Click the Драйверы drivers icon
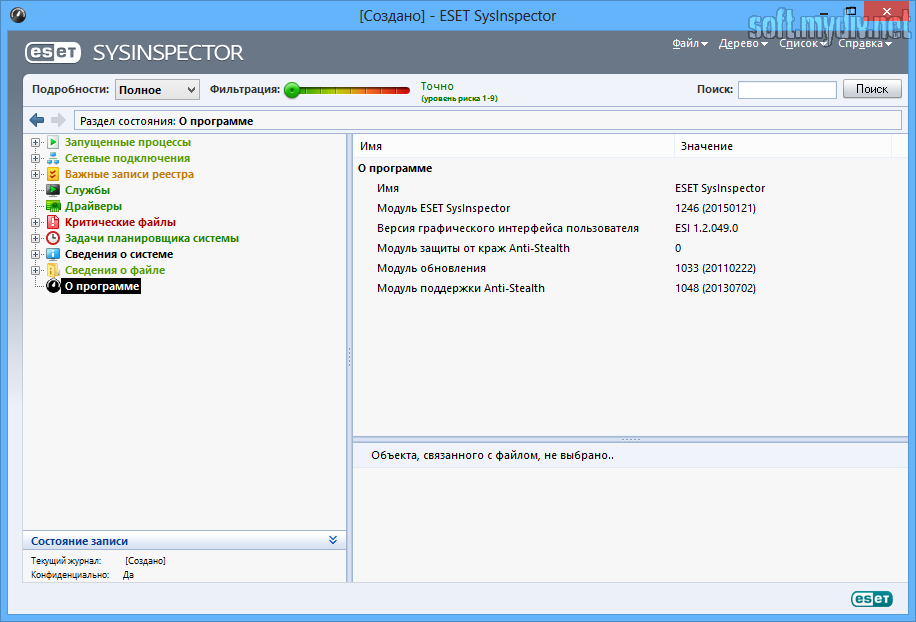Viewport: 916px width, 622px height. [53, 206]
